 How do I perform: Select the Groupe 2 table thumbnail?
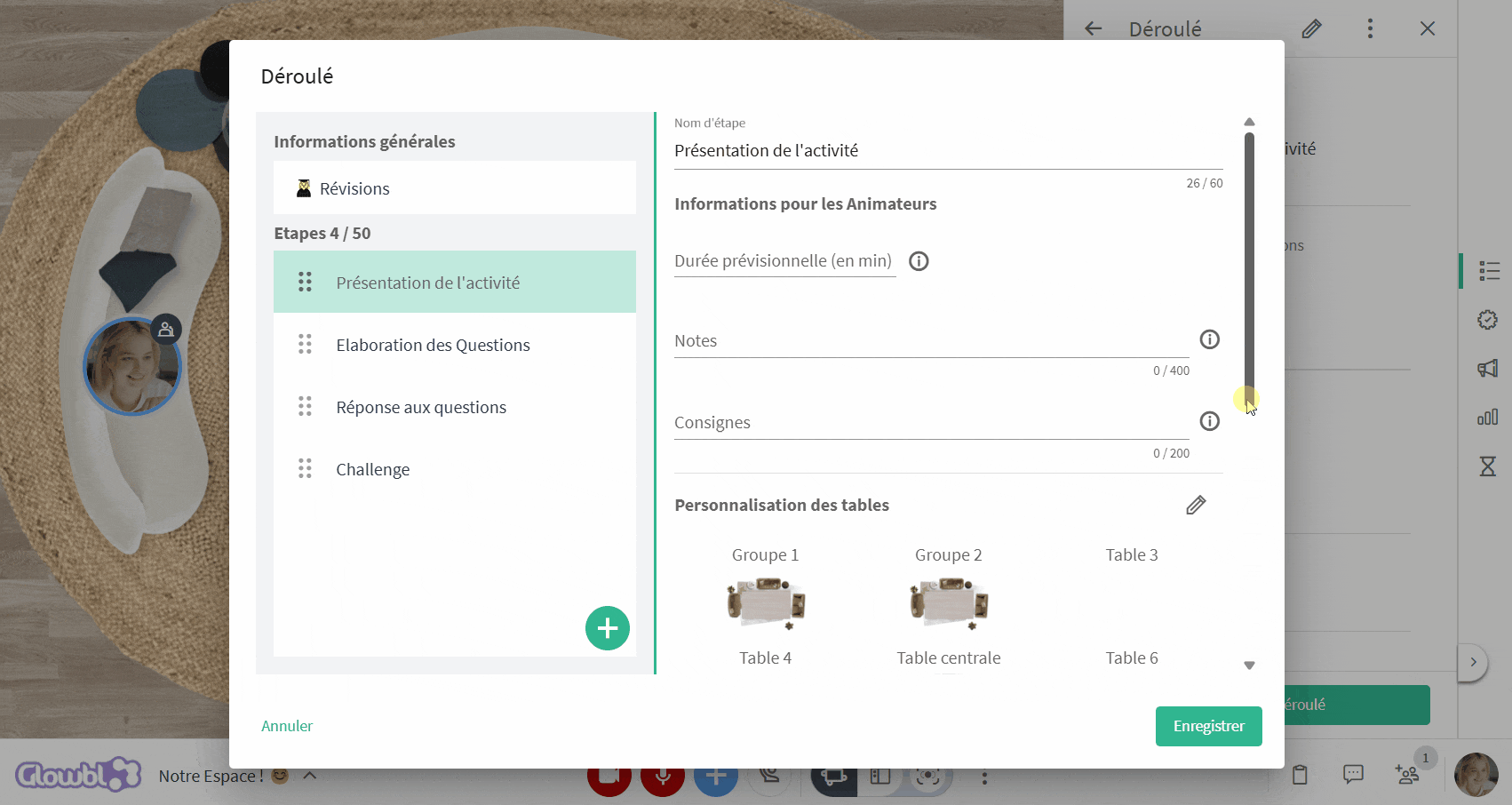click(x=948, y=603)
